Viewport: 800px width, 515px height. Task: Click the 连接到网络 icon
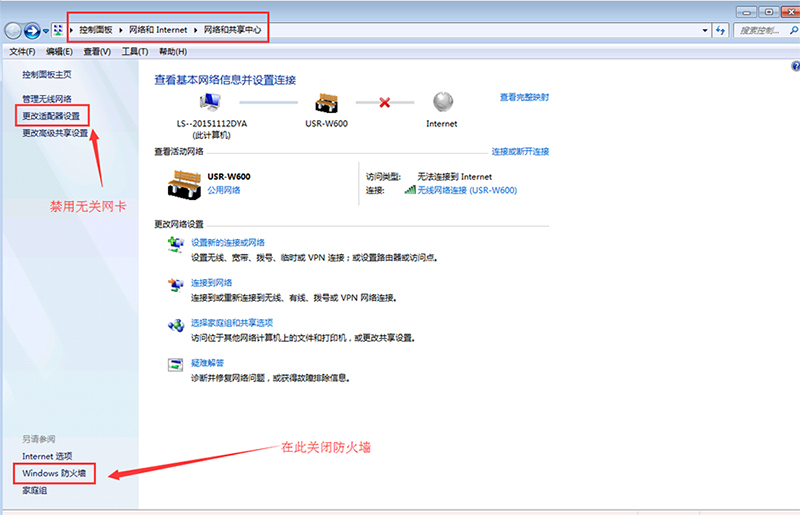click(x=176, y=285)
